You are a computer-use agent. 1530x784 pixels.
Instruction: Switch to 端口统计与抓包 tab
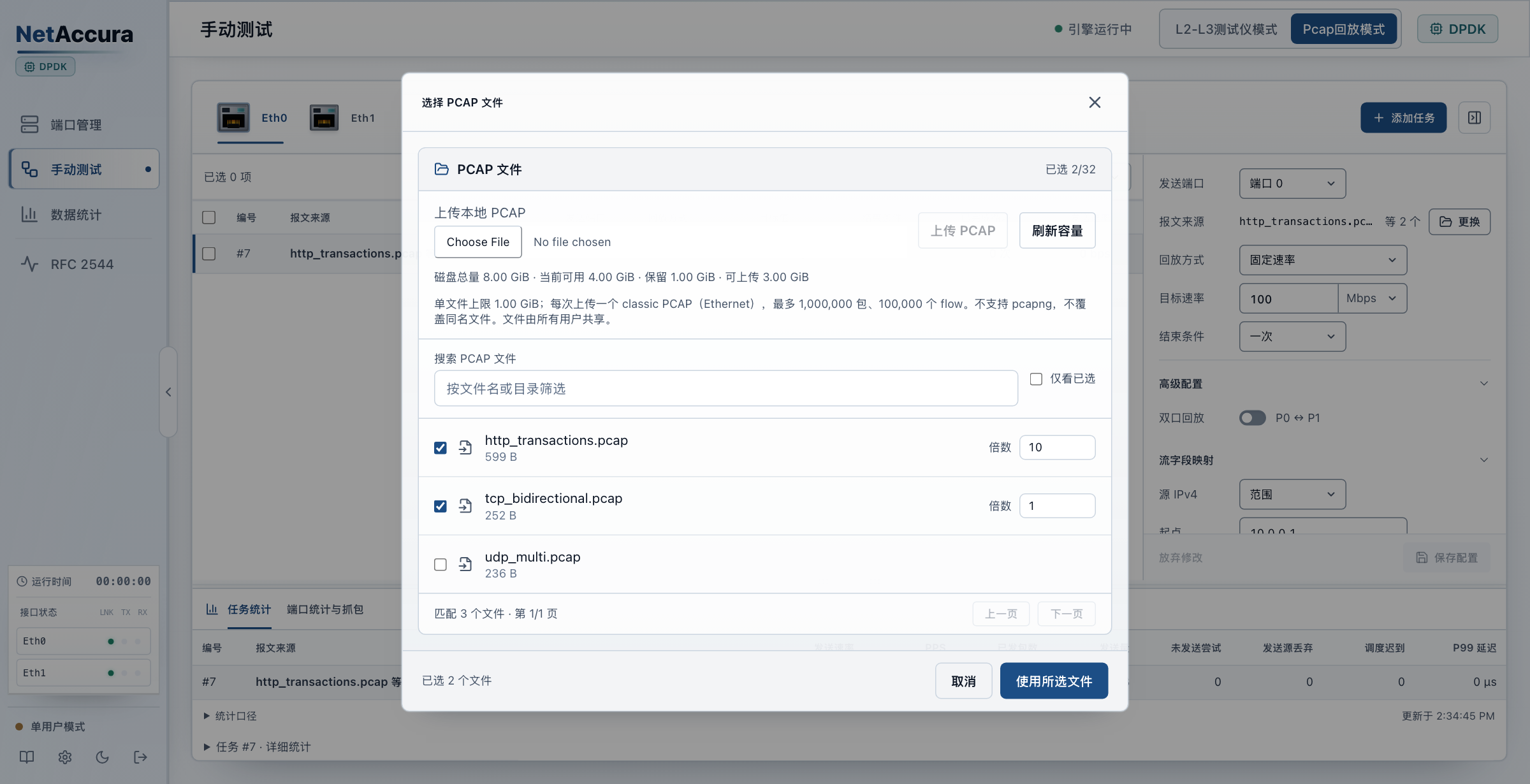(x=325, y=609)
